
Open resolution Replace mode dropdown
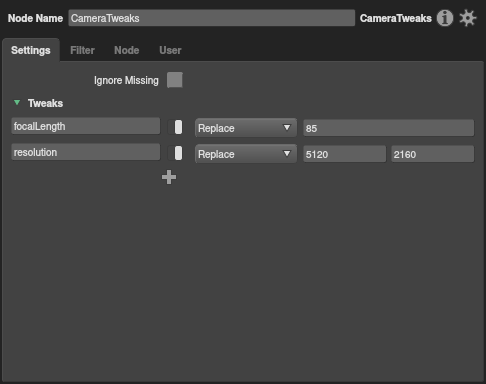[246, 154]
